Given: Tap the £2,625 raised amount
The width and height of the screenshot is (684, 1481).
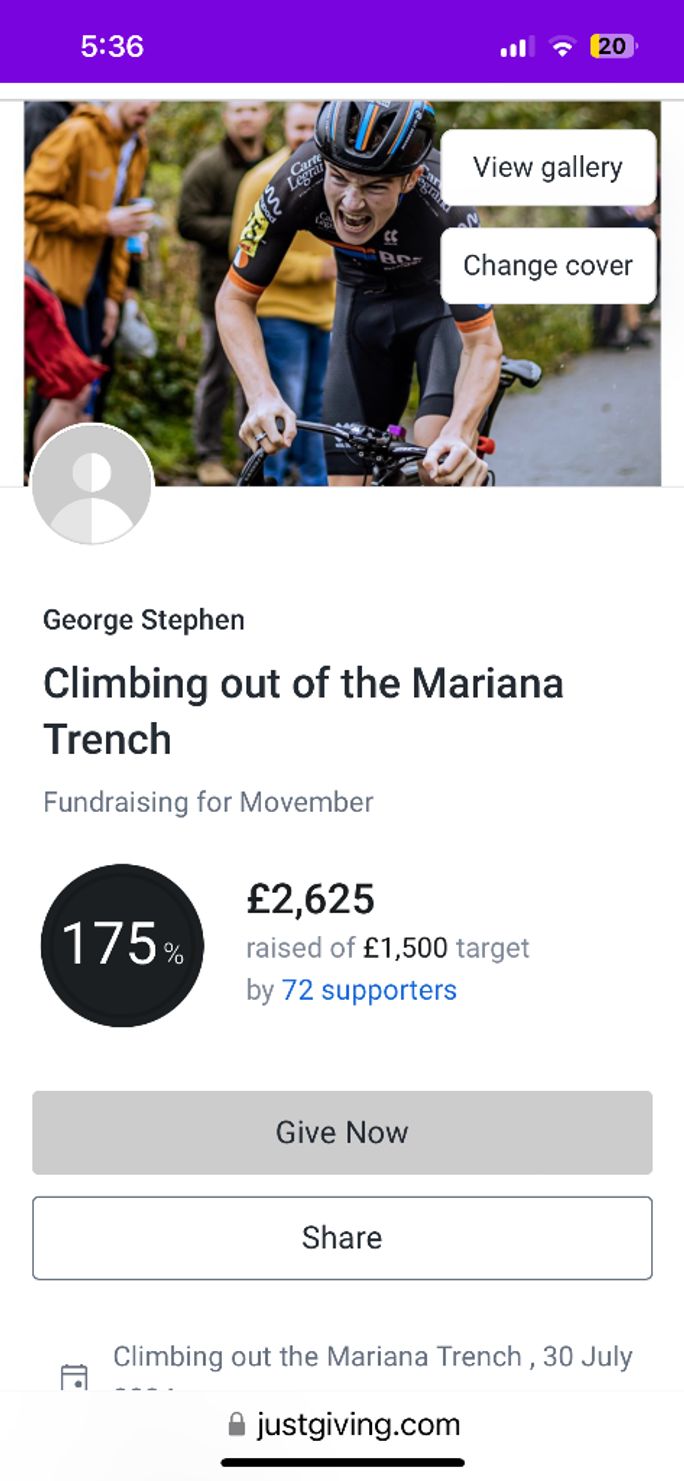Looking at the screenshot, I should (x=310, y=899).
